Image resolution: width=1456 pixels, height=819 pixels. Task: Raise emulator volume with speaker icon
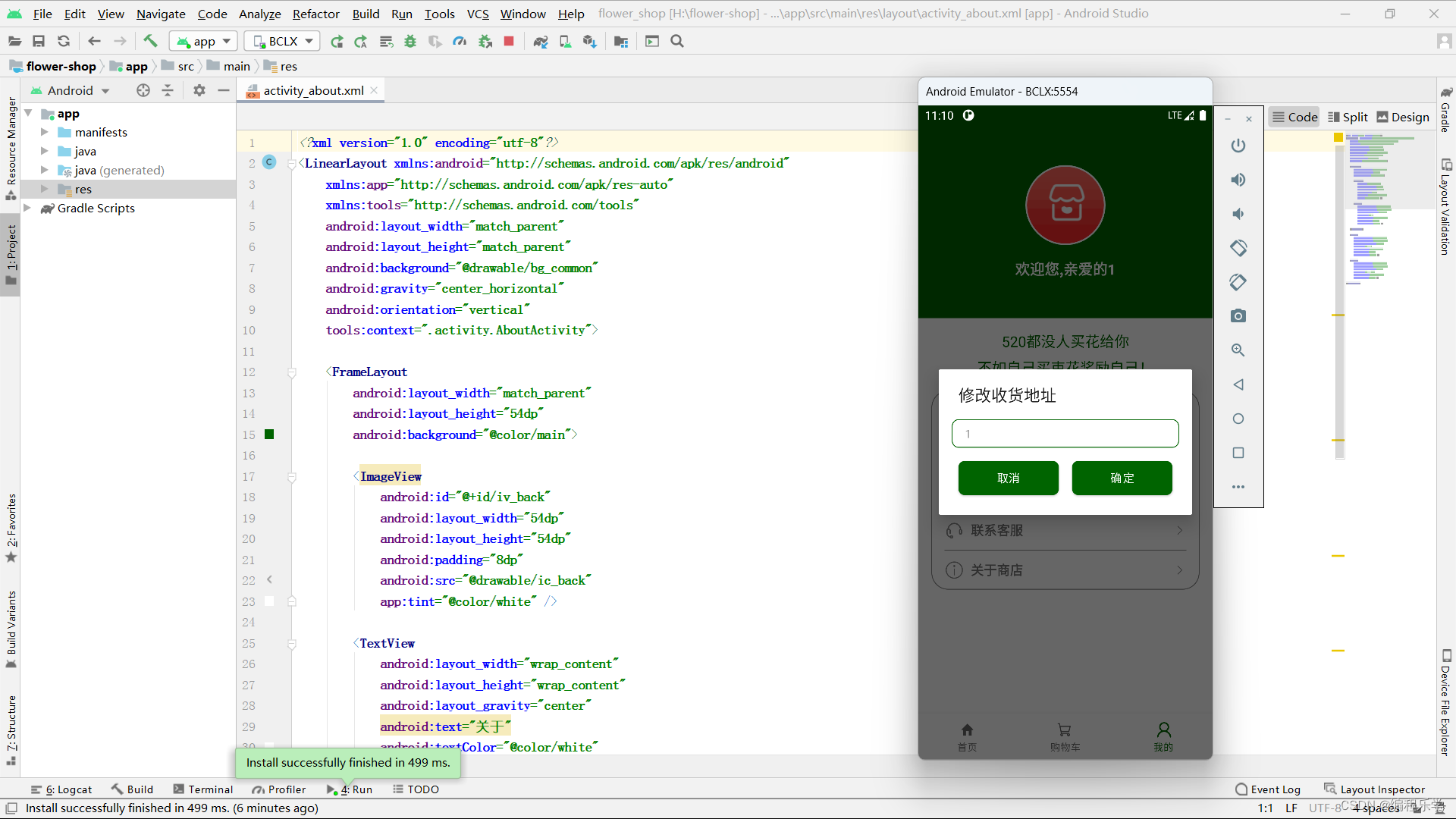tap(1238, 180)
